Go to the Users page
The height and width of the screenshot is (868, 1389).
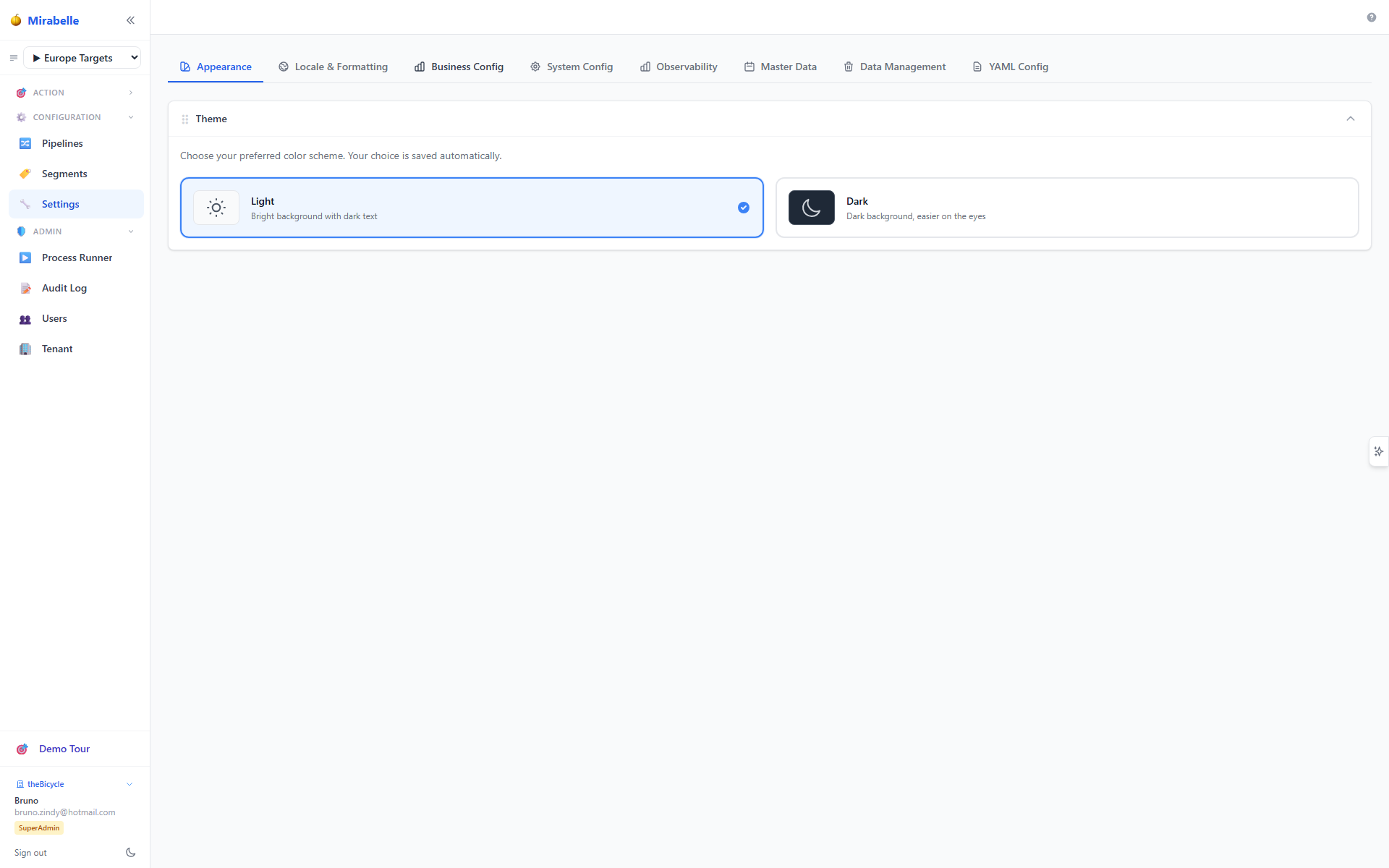click(x=76, y=318)
